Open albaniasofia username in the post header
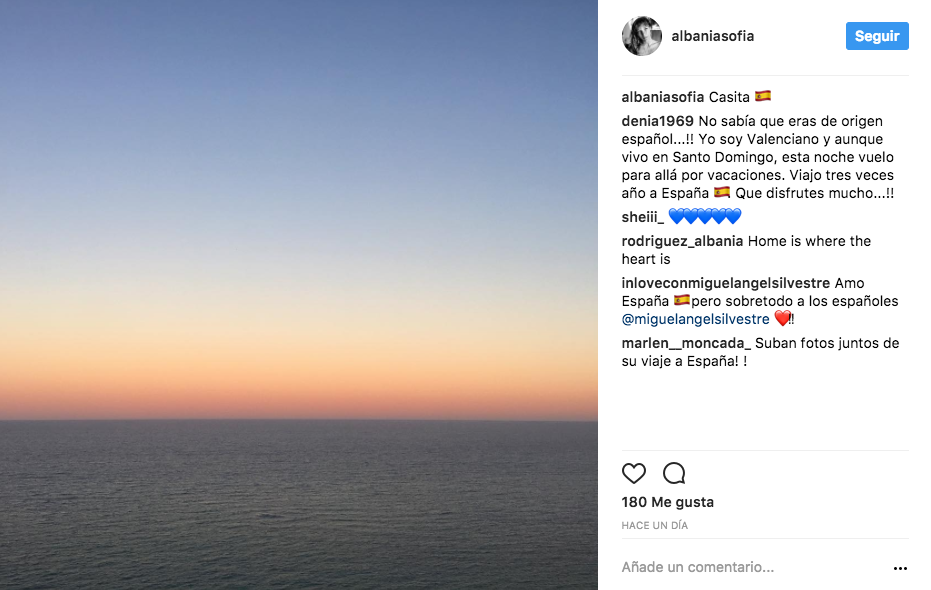 point(714,36)
